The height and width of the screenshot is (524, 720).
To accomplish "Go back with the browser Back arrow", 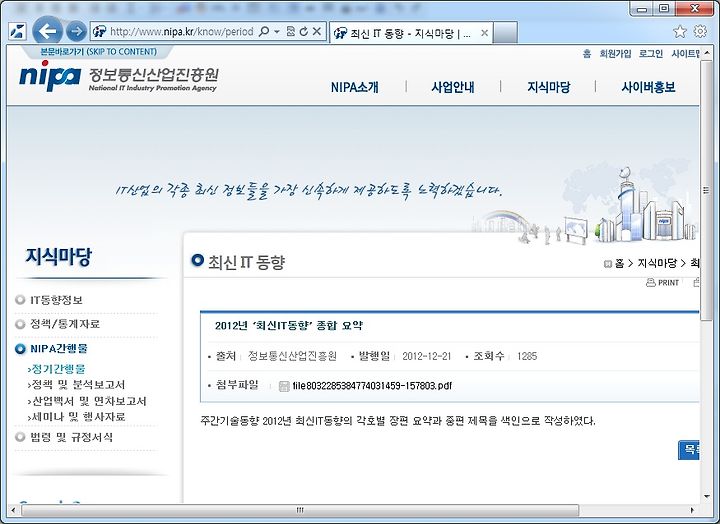I will point(47,31).
